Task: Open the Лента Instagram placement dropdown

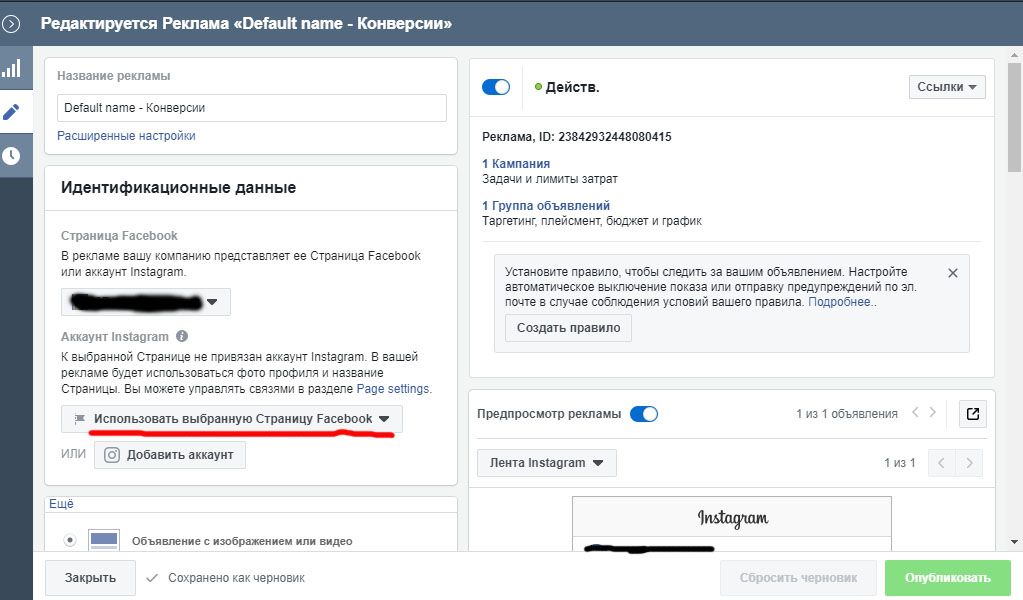Action: click(x=547, y=463)
